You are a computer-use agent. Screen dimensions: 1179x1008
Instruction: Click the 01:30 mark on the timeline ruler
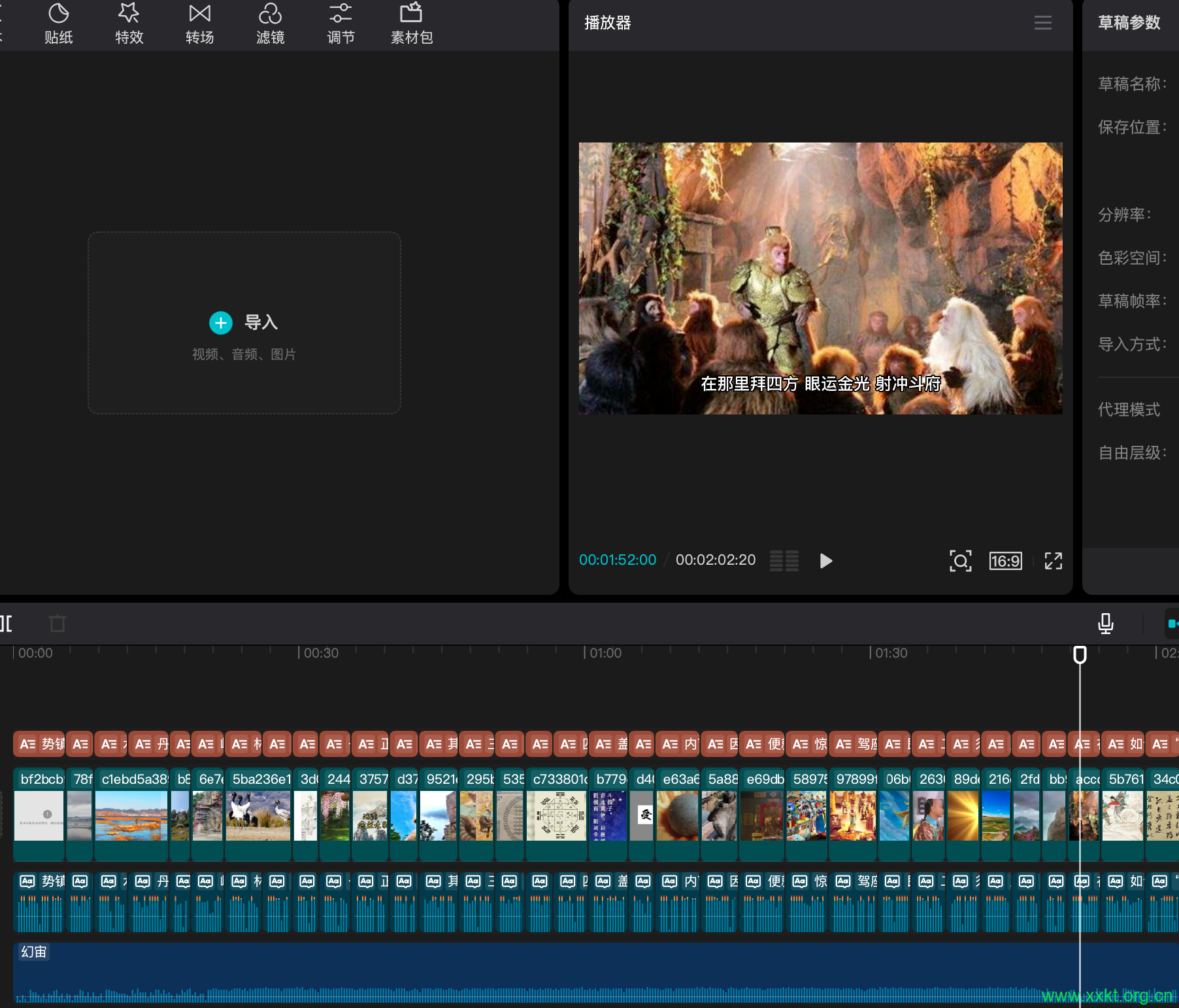[891, 653]
